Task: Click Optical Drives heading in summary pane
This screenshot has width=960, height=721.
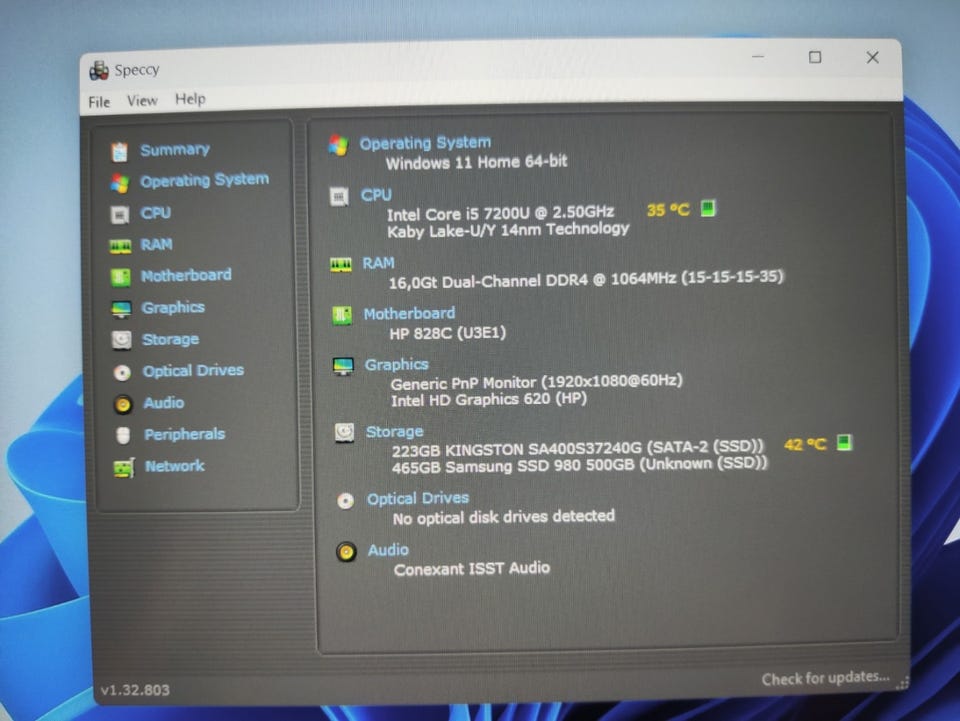Action: [x=418, y=498]
